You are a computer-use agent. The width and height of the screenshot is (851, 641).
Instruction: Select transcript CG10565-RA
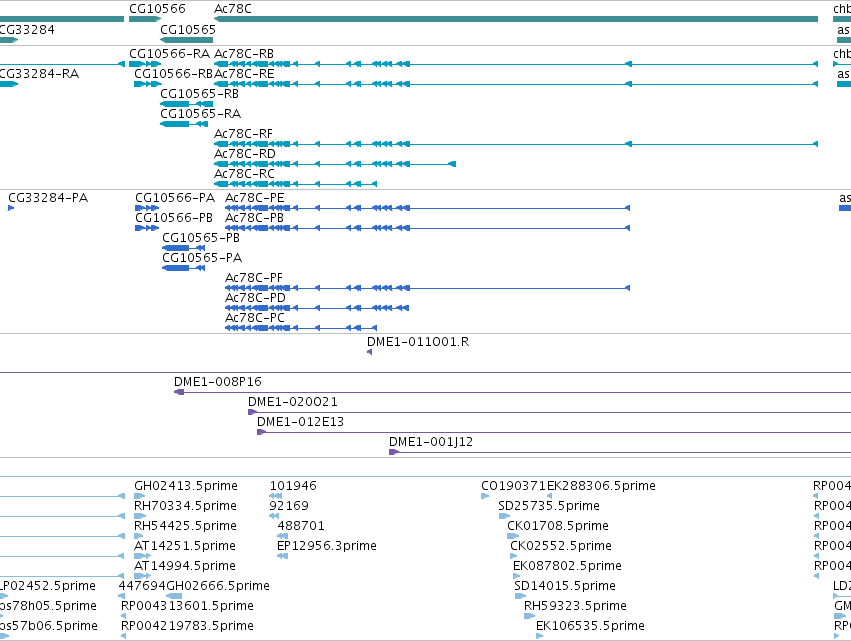click(184, 124)
